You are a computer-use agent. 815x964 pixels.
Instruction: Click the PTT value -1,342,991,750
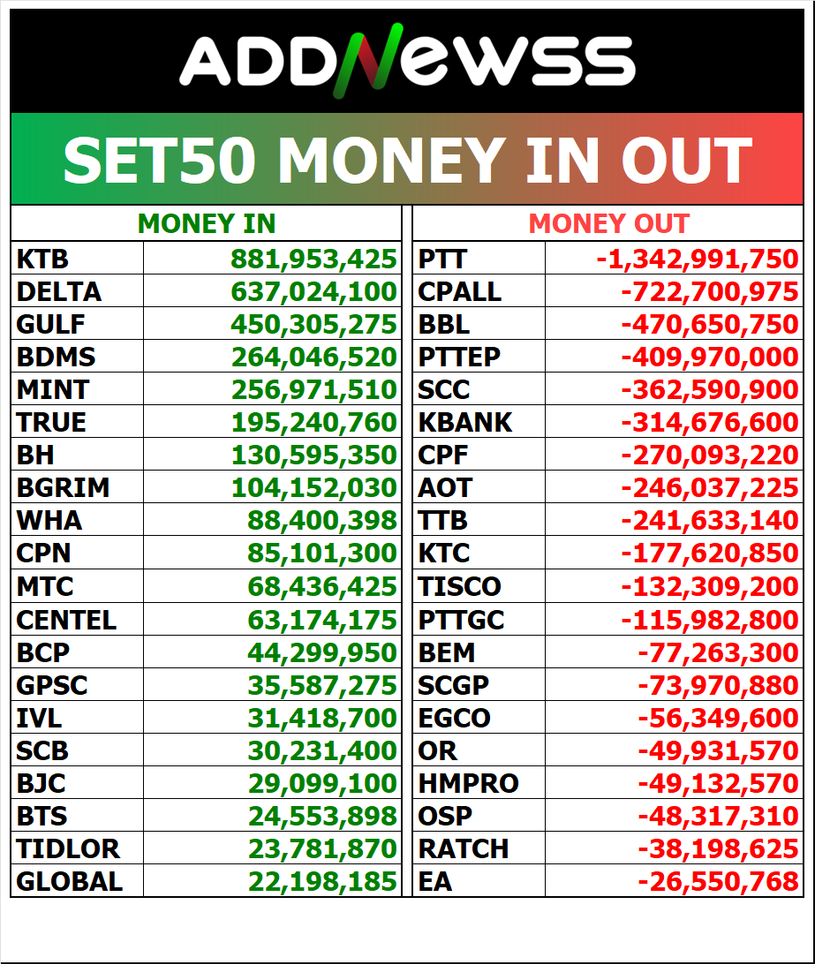coord(697,259)
